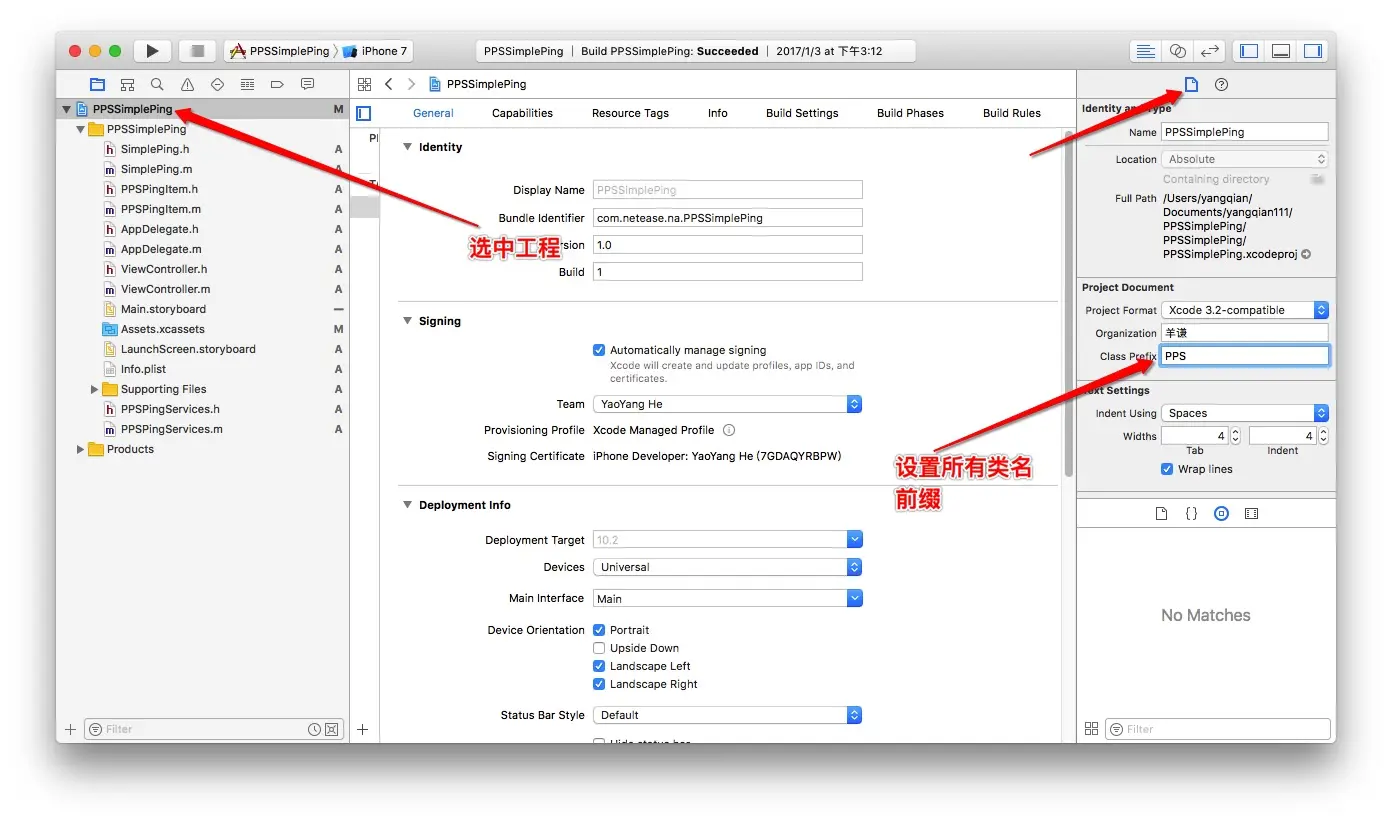Viewport: 1392px width, 823px height.
Task: Collapse the Deployment Info section
Action: click(407, 505)
